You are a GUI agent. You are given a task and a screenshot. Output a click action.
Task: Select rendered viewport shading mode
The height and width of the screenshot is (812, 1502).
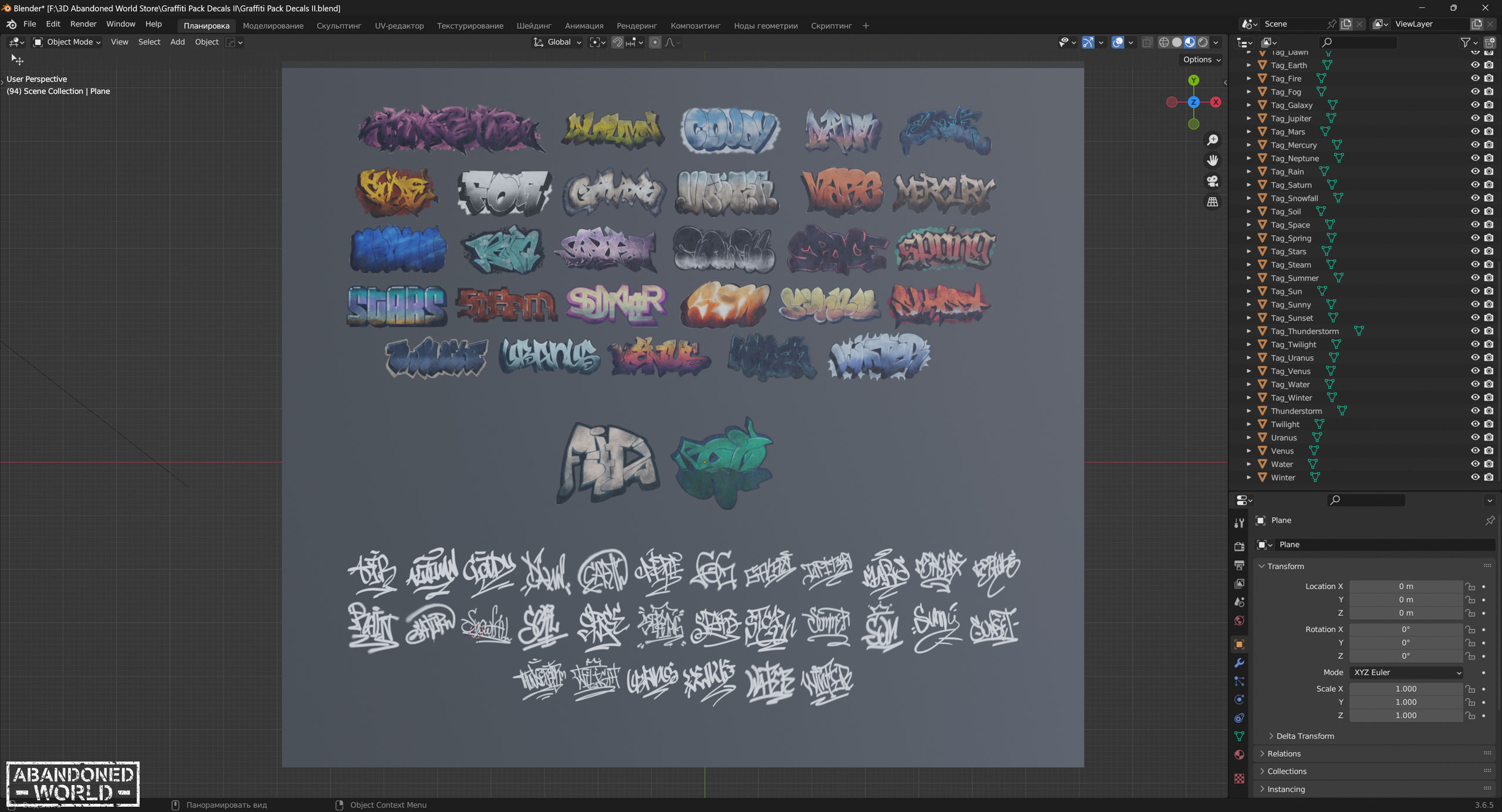[1203, 42]
